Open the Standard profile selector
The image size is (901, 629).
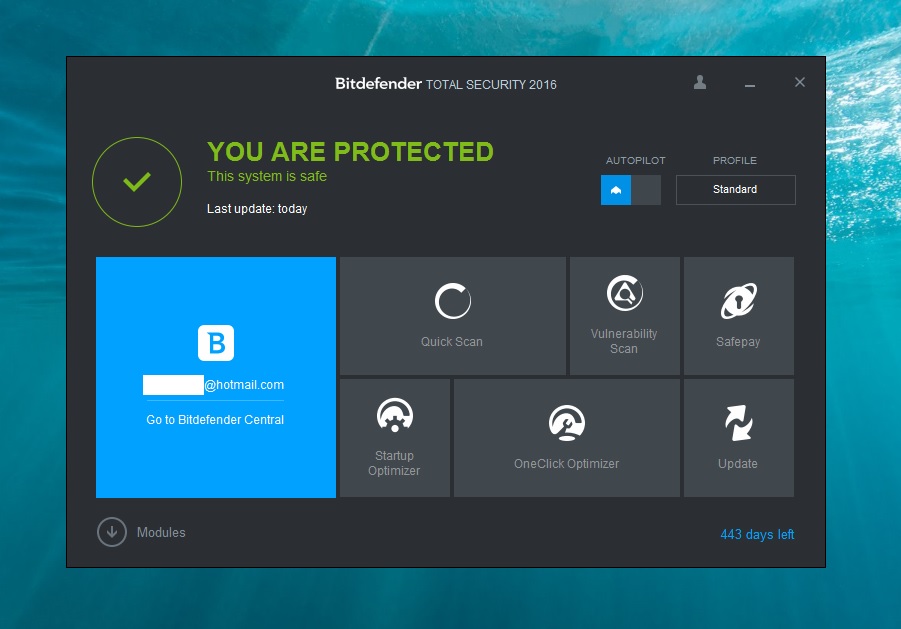click(736, 190)
